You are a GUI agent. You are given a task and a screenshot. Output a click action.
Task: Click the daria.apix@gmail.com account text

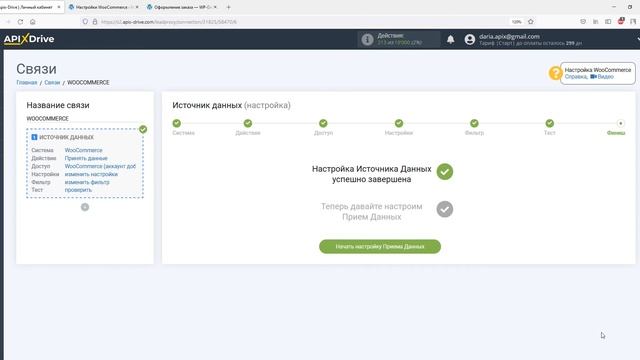[x=509, y=36]
